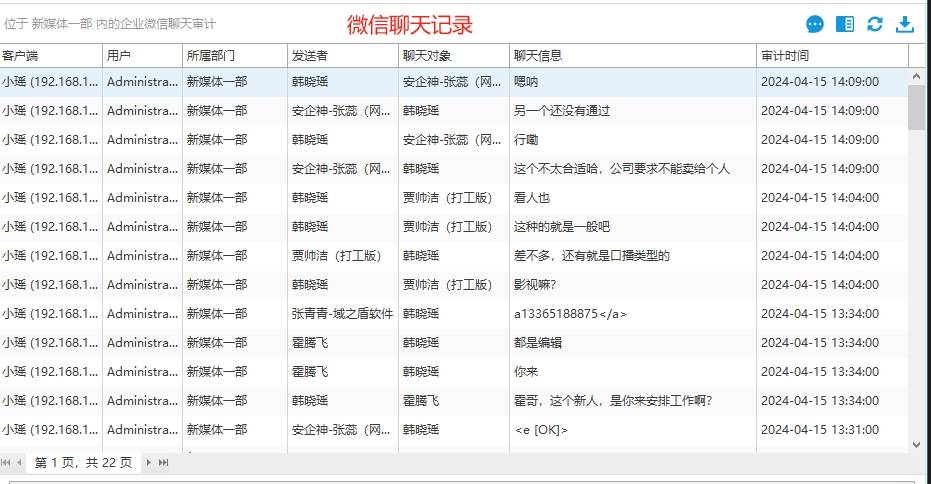The height and width of the screenshot is (484, 931).
Task: Click Administra... user in 影视嘛 row
Action: click(x=142, y=285)
